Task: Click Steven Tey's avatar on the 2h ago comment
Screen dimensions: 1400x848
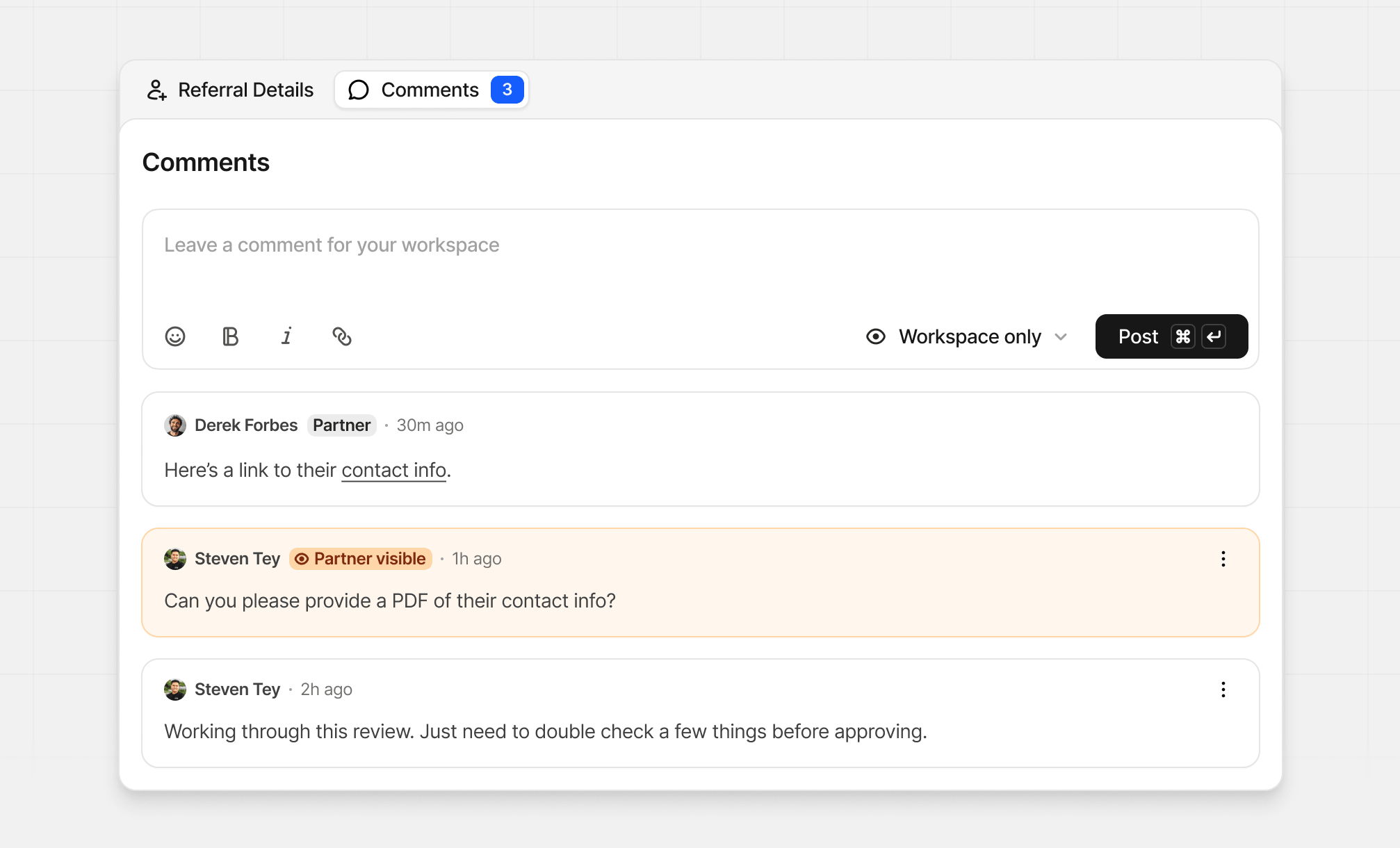Action: point(175,690)
